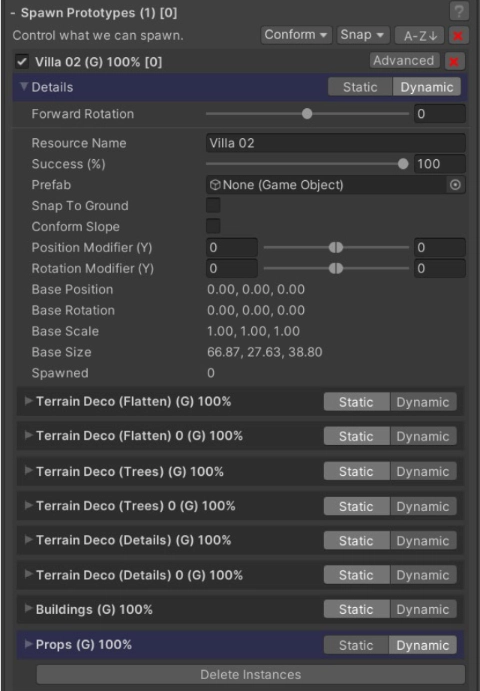Remove Villa 02 prototype with red X

(x=454, y=62)
